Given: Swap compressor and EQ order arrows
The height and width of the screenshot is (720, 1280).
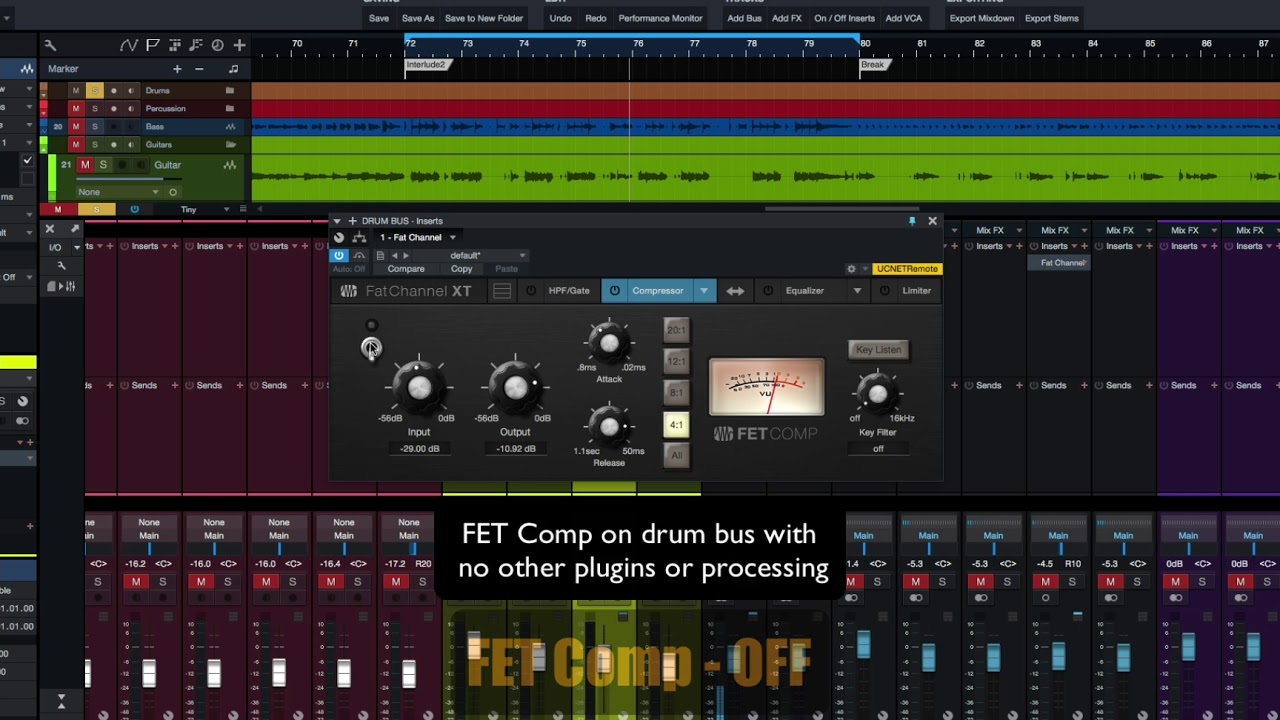Looking at the screenshot, I should 735,291.
